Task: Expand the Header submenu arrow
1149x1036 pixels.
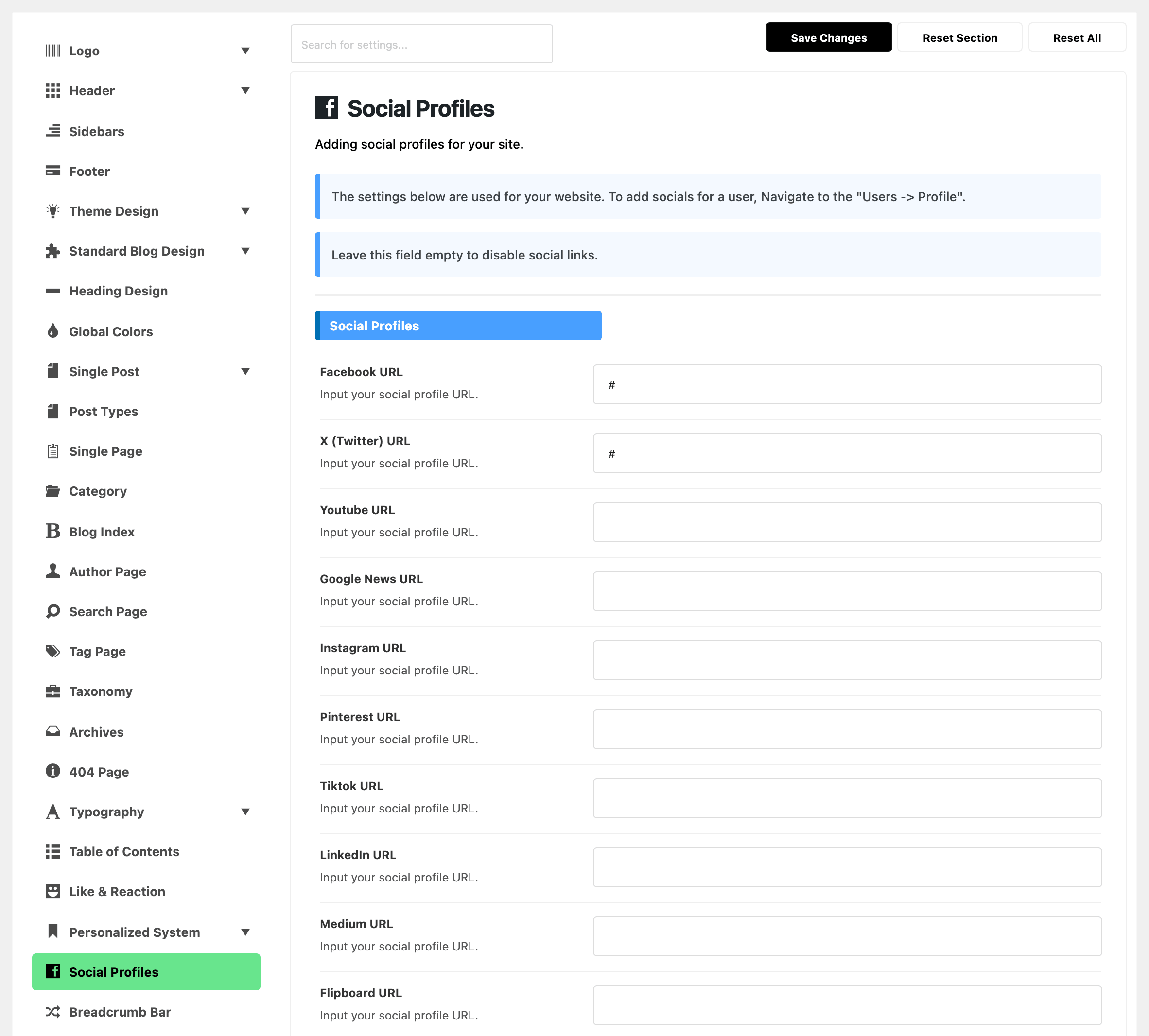Action: pos(245,90)
